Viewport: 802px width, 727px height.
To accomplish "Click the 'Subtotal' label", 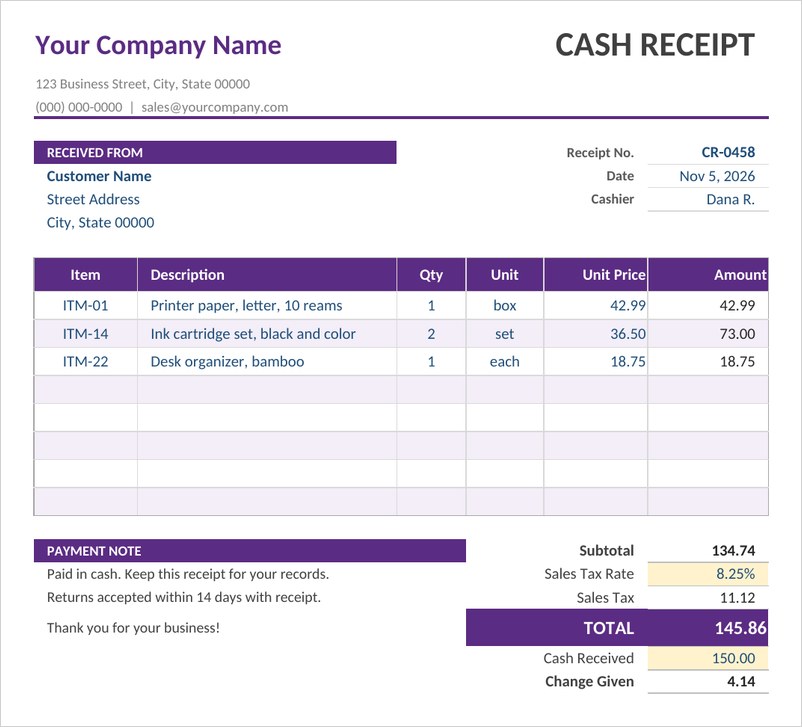I will pyautogui.click(x=607, y=550).
